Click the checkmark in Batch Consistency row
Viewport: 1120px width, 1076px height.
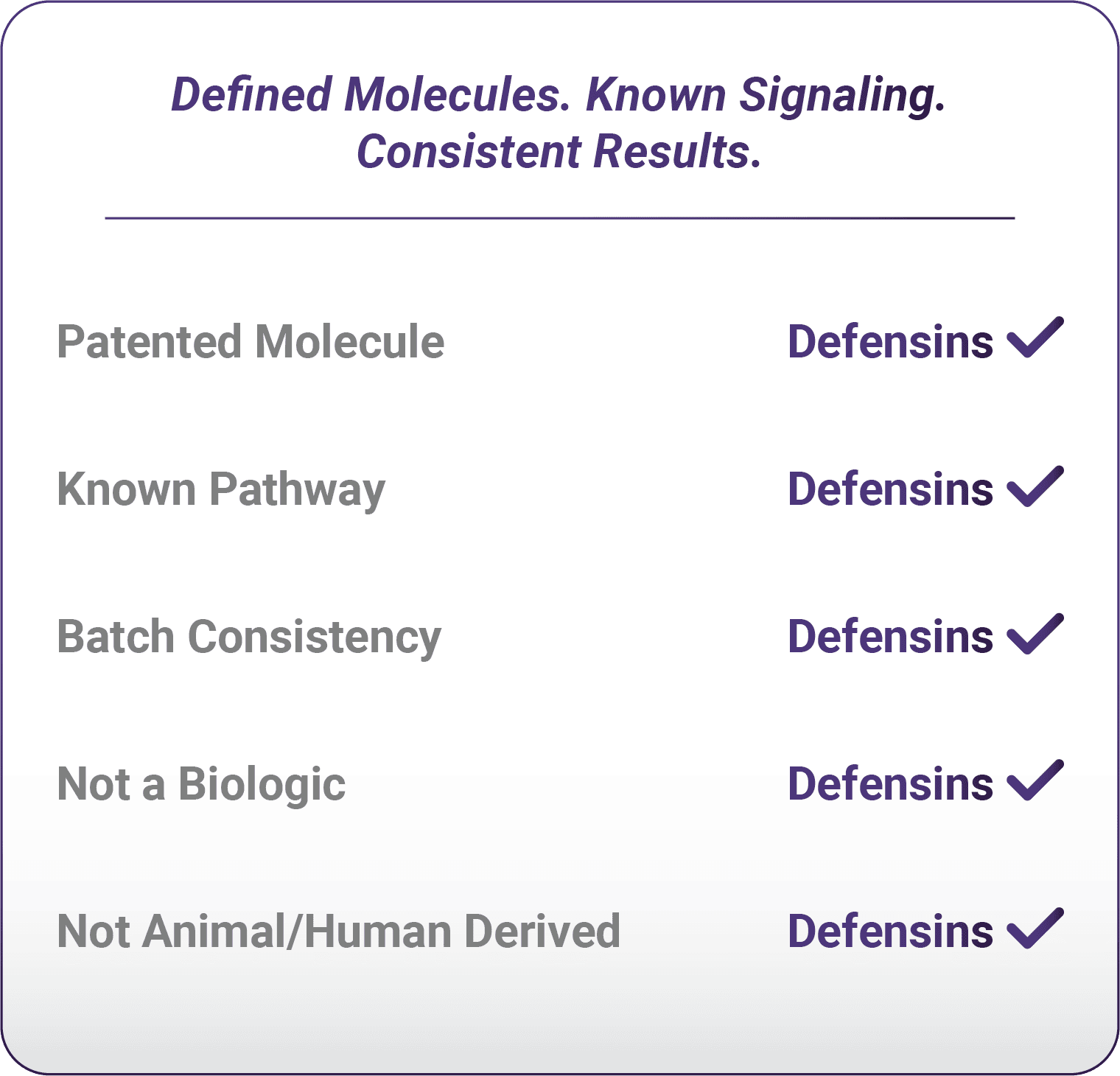(1035, 634)
